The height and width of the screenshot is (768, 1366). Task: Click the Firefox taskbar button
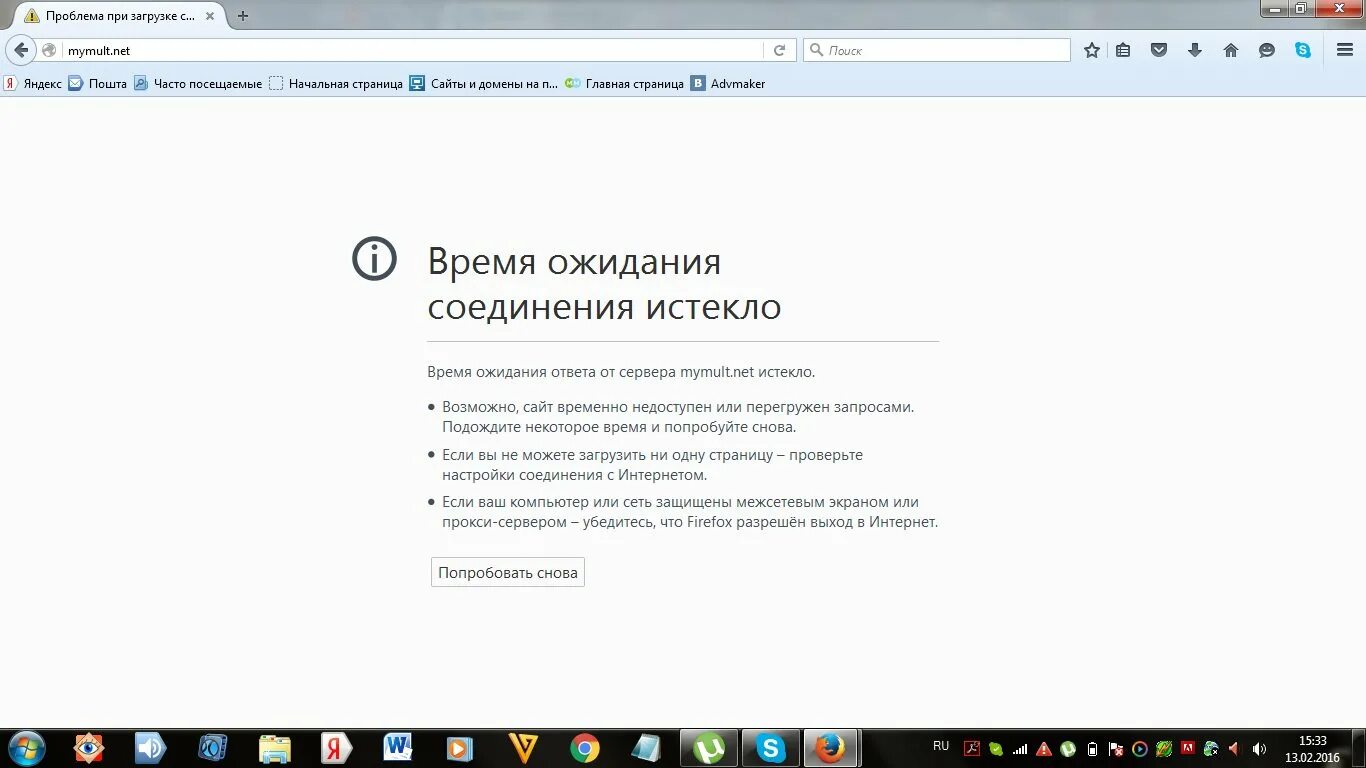(x=830, y=748)
